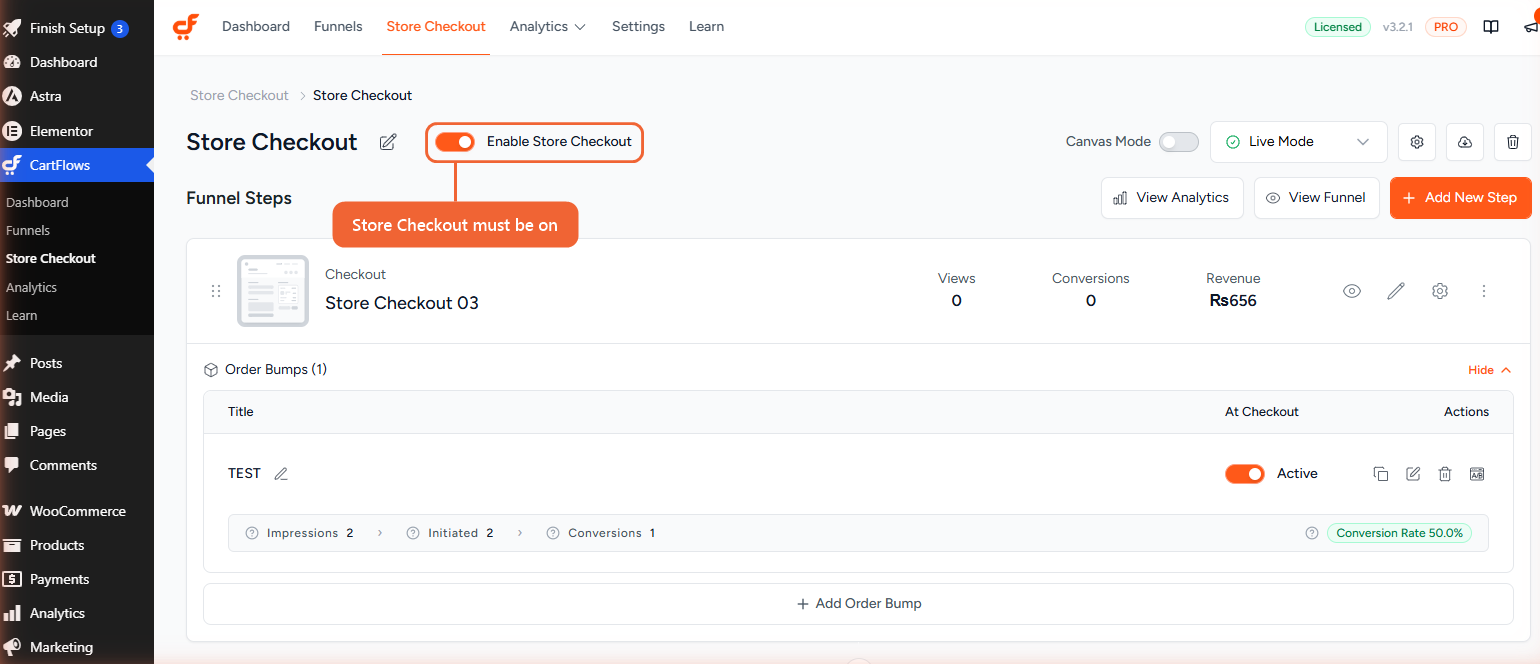Screen dimensions: 1540x664
Task: Click Store Checkout 03 step title
Action: pos(402,303)
